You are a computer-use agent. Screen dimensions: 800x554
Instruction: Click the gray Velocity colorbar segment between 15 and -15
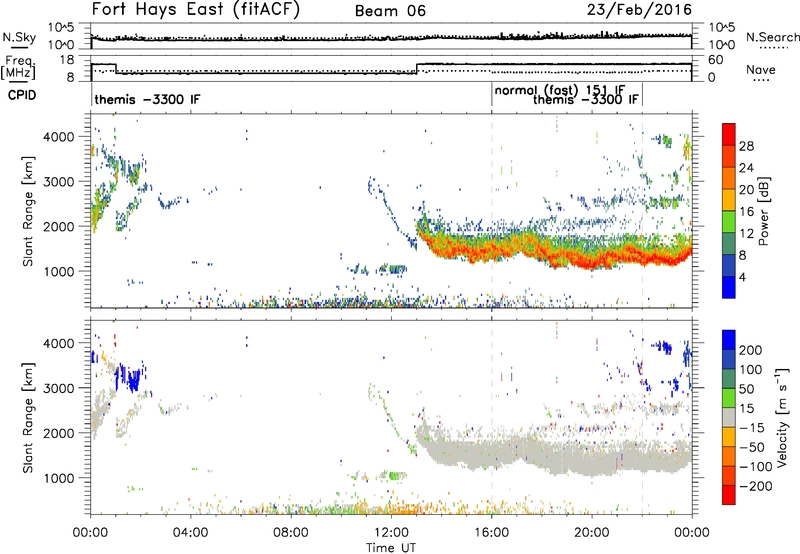[x=729, y=417]
